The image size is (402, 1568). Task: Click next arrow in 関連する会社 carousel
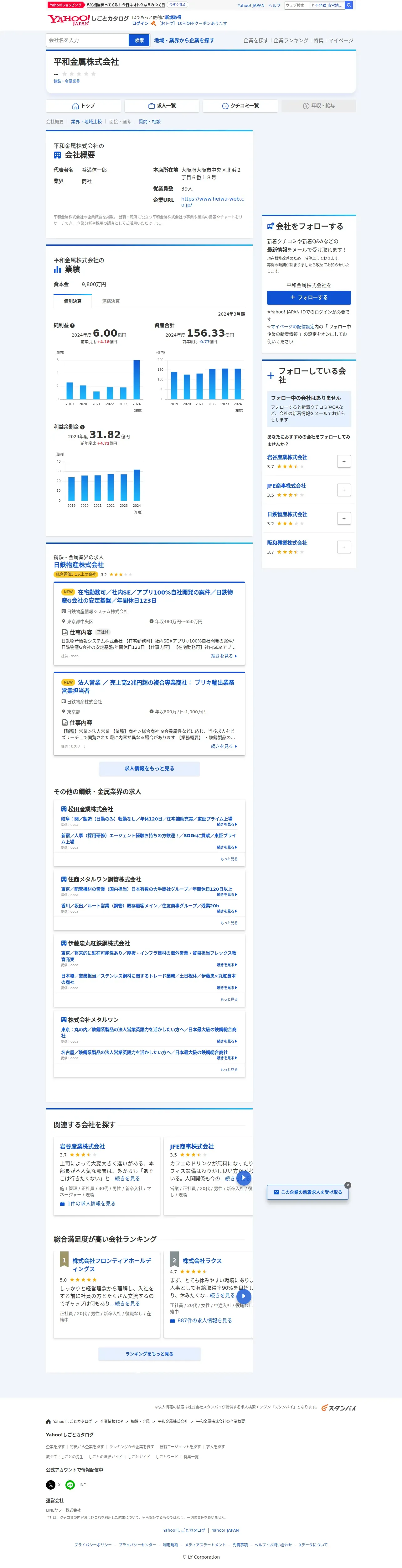(x=244, y=1178)
